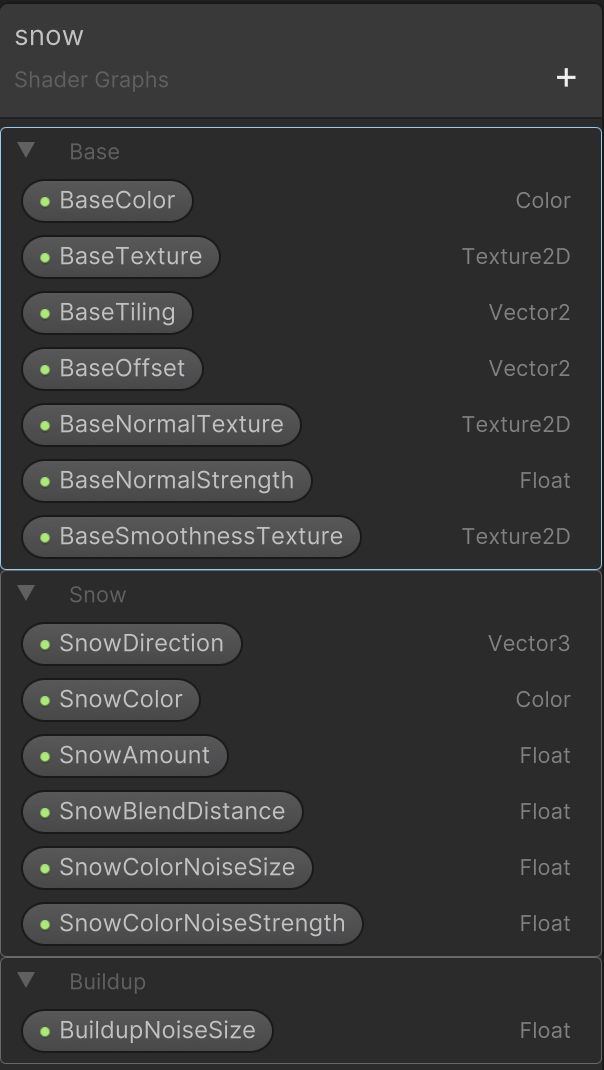Collapse the Buildup category arrow
Screen dimensions: 604x1070
coord(27,981)
